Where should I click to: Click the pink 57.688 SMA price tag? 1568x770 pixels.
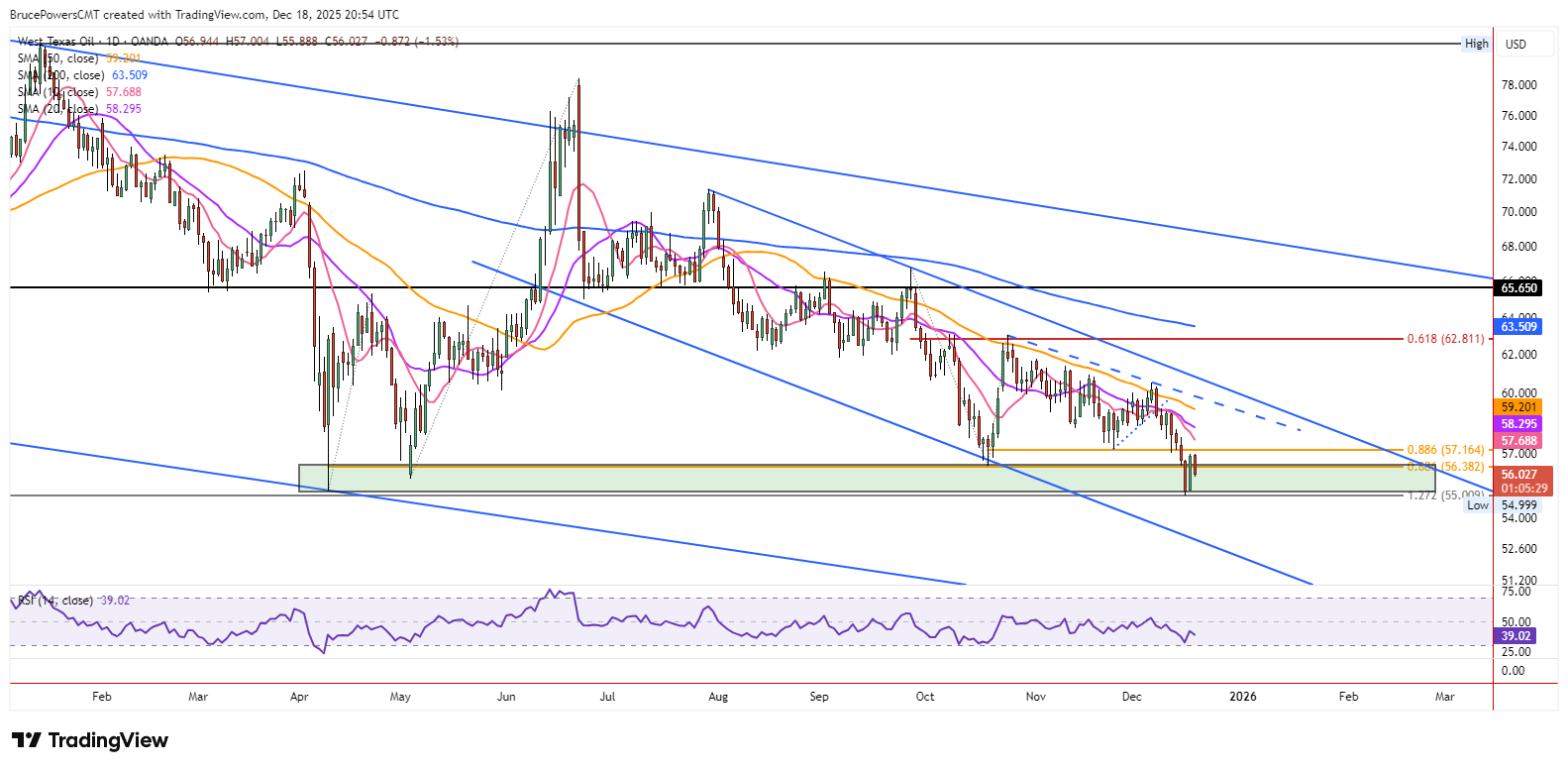coord(1518,441)
